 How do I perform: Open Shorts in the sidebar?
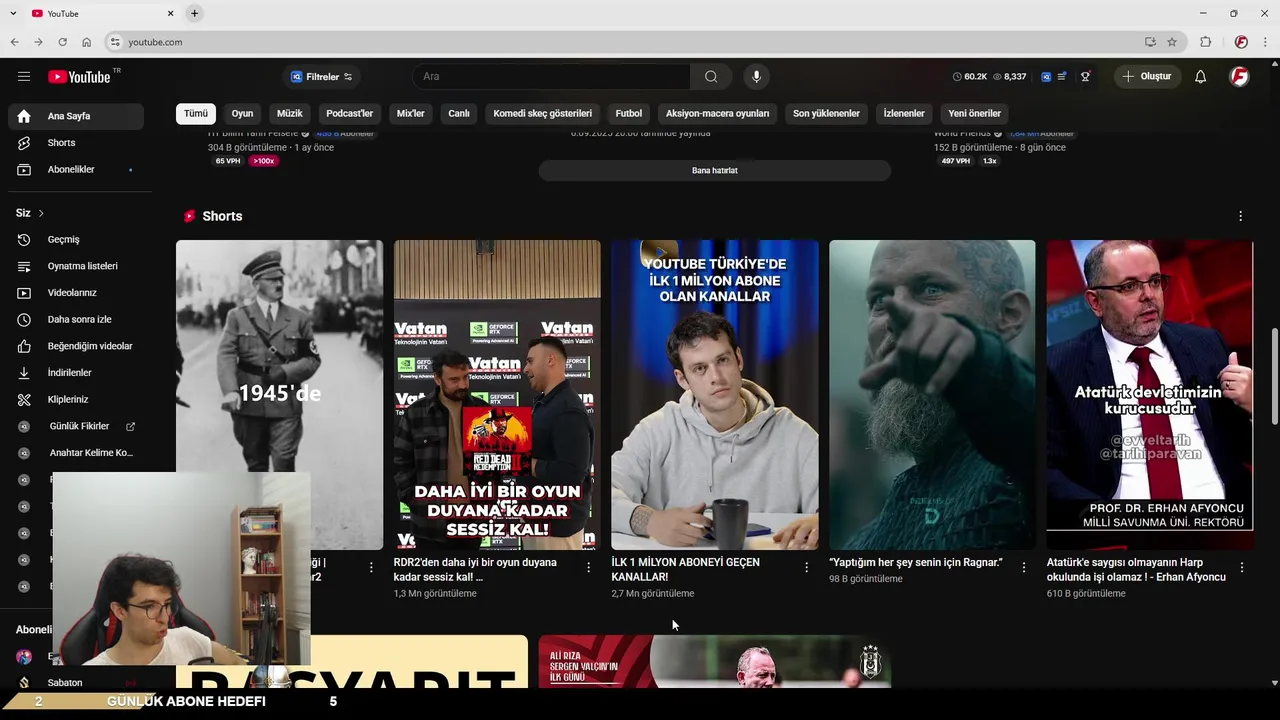pos(76,143)
